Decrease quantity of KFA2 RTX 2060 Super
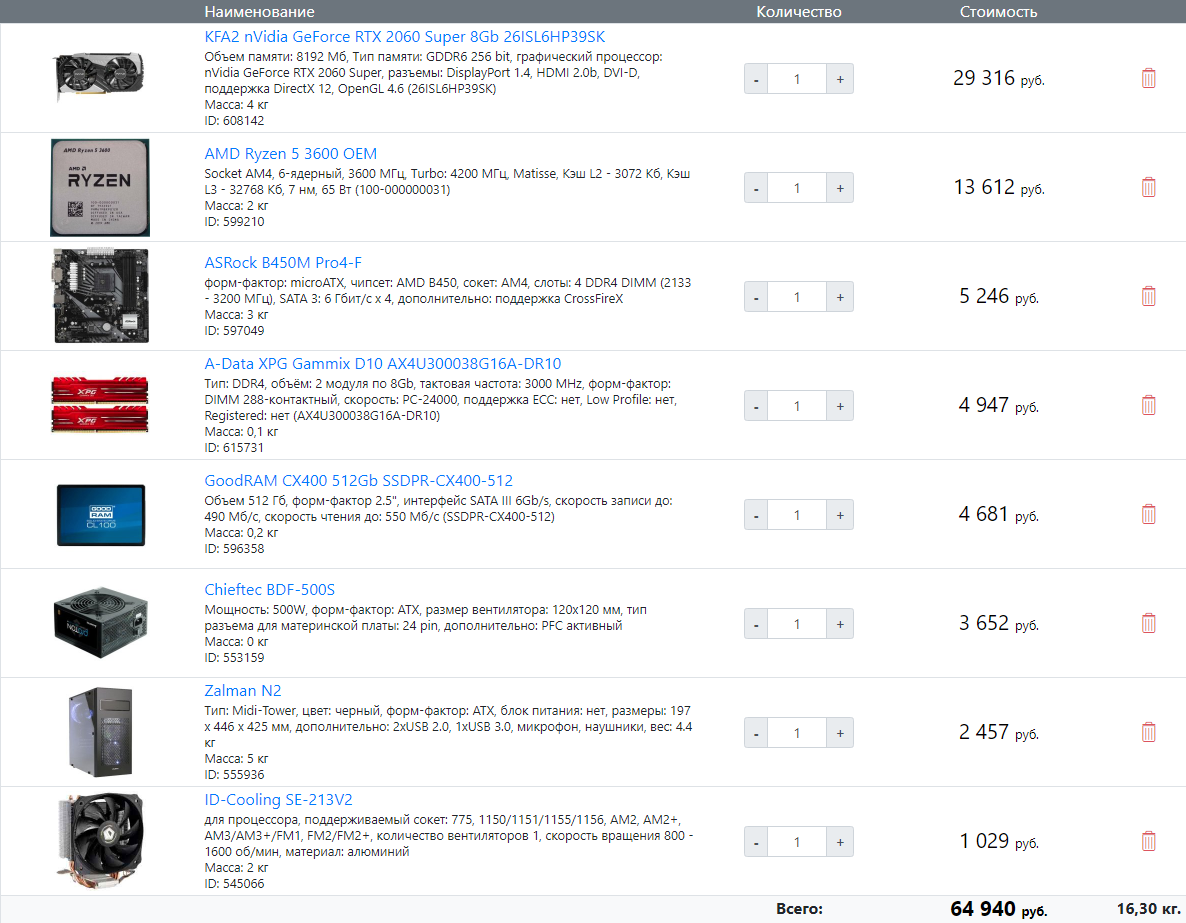The width and height of the screenshot is (1186, 923). [756, 79]
